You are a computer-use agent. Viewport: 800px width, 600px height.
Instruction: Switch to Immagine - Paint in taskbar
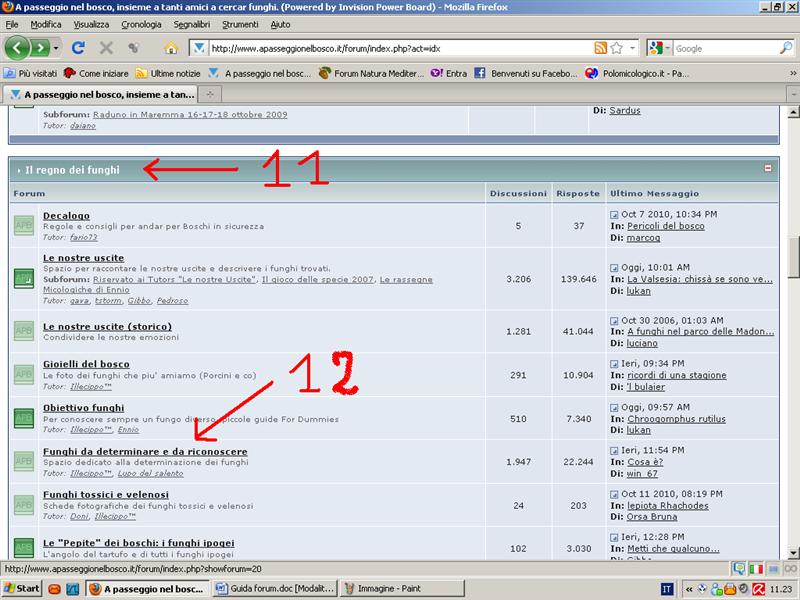[x=390, y=588]
